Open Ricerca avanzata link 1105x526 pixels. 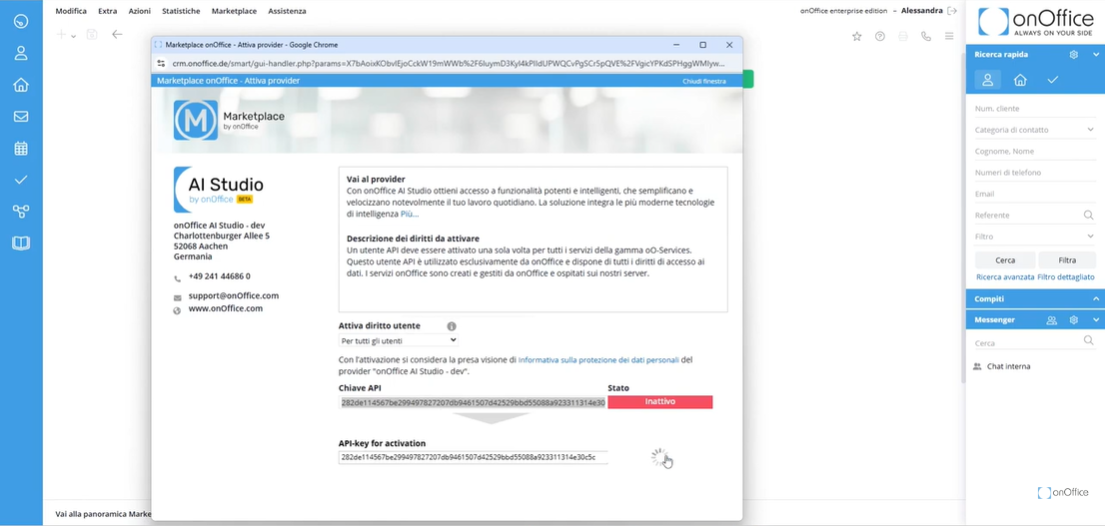click(1005, 277)
